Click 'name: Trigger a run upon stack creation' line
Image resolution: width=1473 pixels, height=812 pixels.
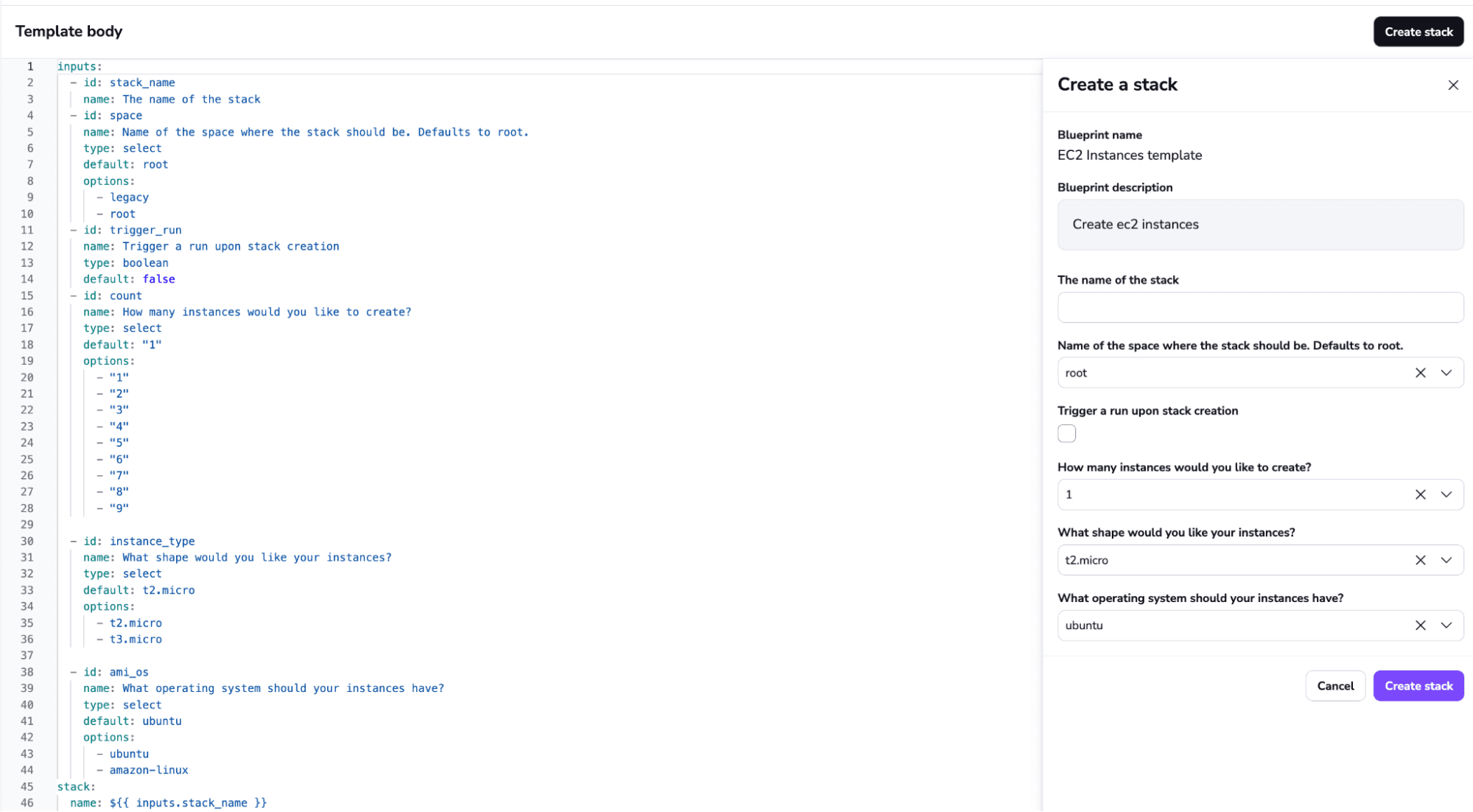pos(211,247)
